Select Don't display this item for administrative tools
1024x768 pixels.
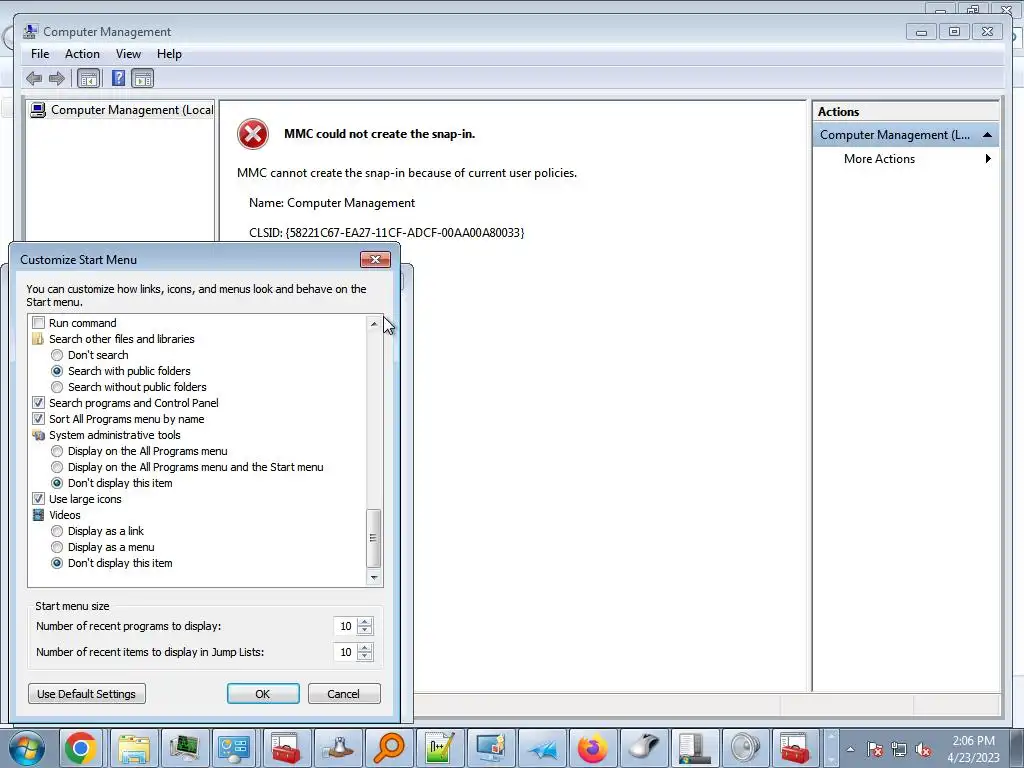(x=57, y=483)
